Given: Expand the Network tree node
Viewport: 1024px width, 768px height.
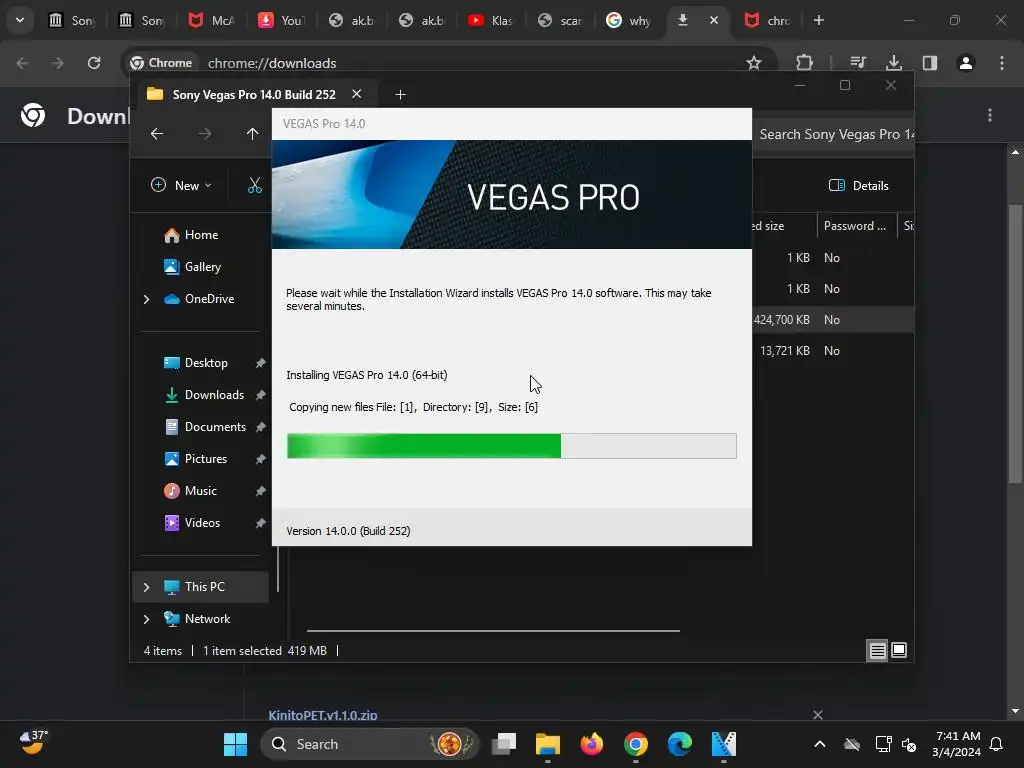Looking at the screenshot, I should (x=146, y=619).
